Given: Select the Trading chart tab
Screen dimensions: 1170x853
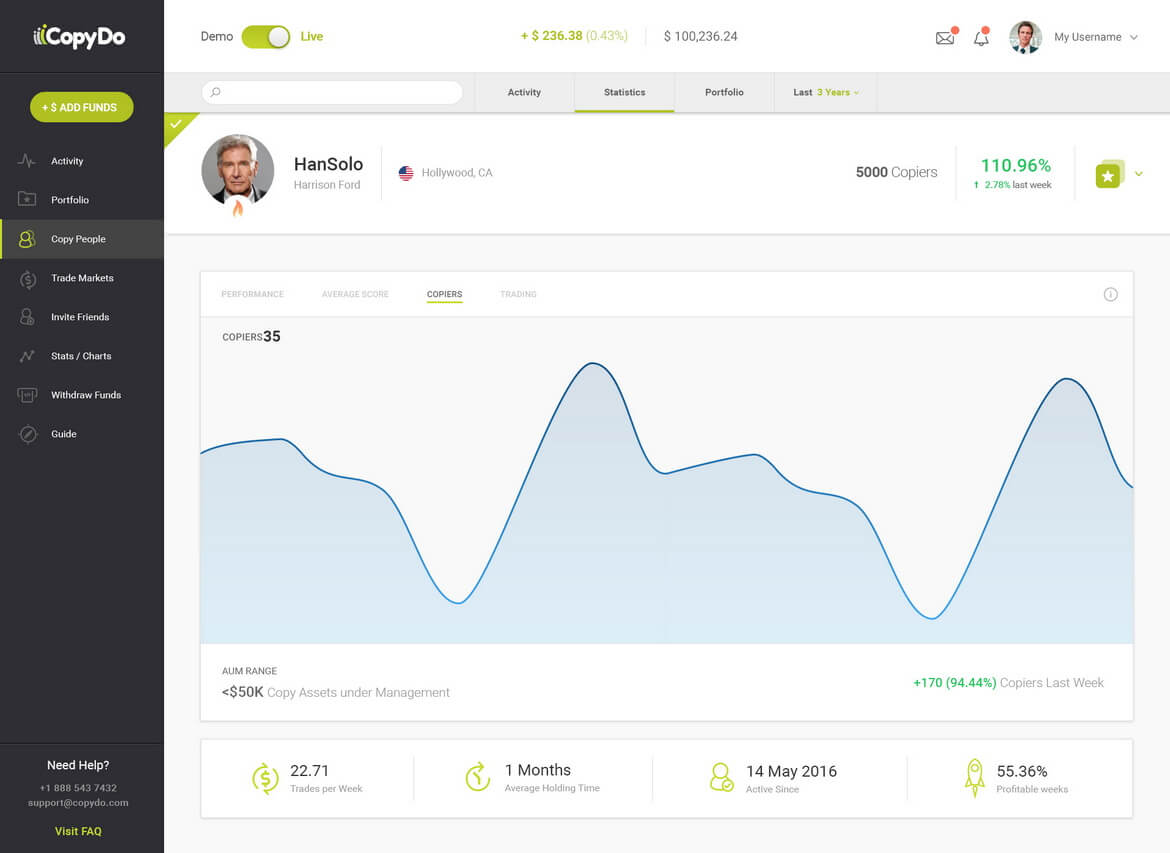Looking at the screenshot, I should click(x=519, y=294).
